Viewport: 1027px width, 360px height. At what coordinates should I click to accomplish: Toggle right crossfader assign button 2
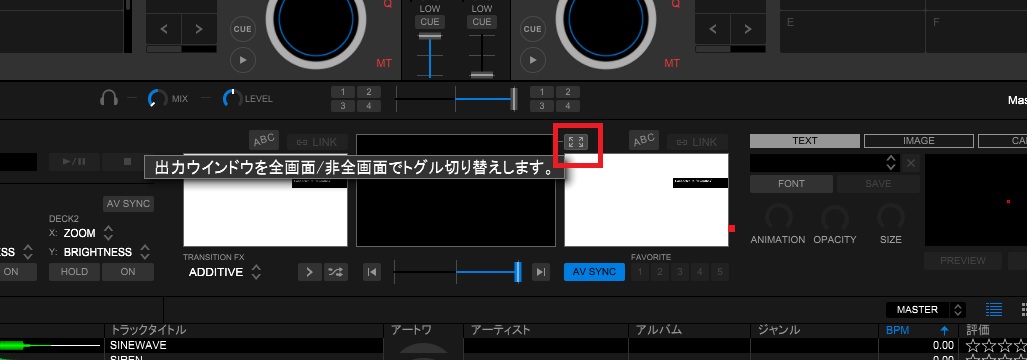567,92
